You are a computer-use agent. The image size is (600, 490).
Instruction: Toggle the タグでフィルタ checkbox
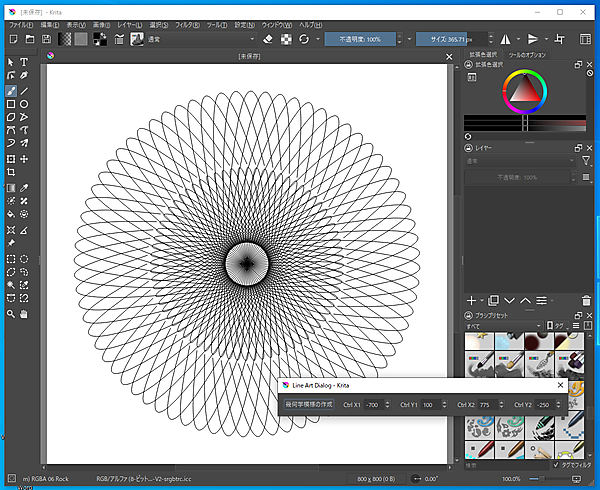click(x=557, y=464)
